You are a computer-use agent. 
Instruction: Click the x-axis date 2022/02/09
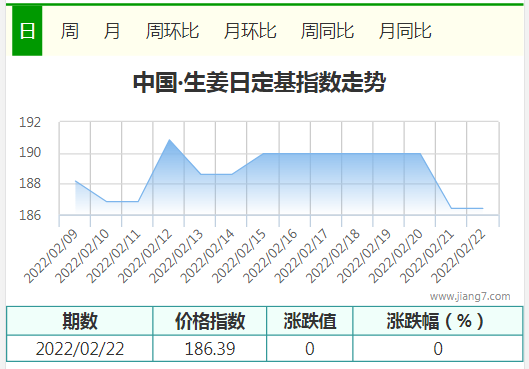tap(51, 256)
